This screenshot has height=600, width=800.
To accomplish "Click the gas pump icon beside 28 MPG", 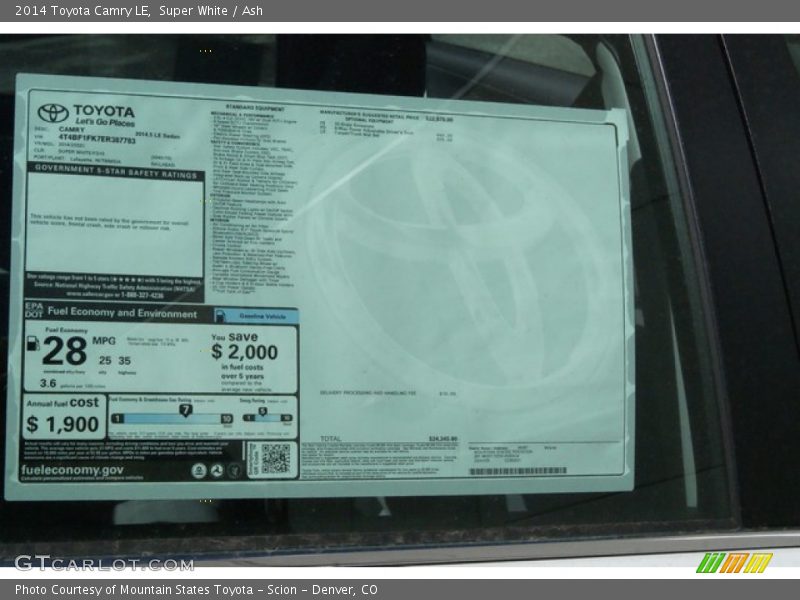I will 33,343.
